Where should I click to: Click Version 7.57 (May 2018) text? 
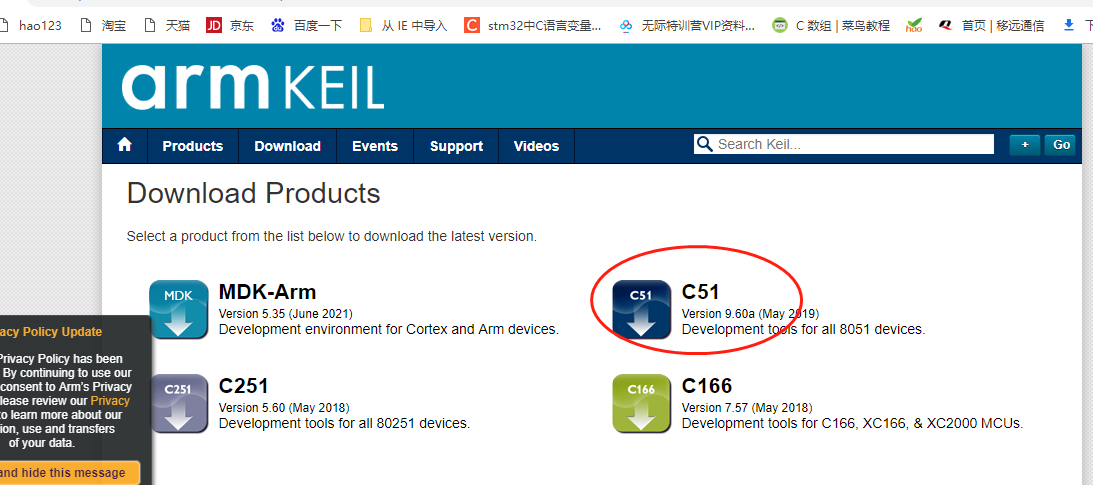pyautogui.click(x=747, y=407)
